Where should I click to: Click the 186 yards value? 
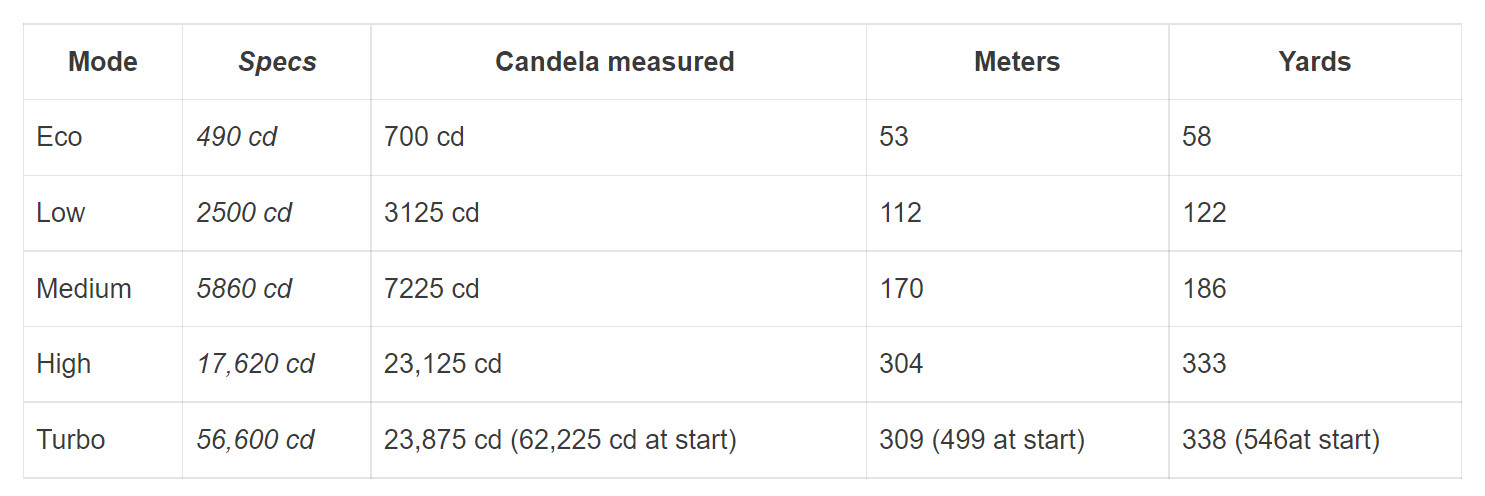[x=1204, y=289]
